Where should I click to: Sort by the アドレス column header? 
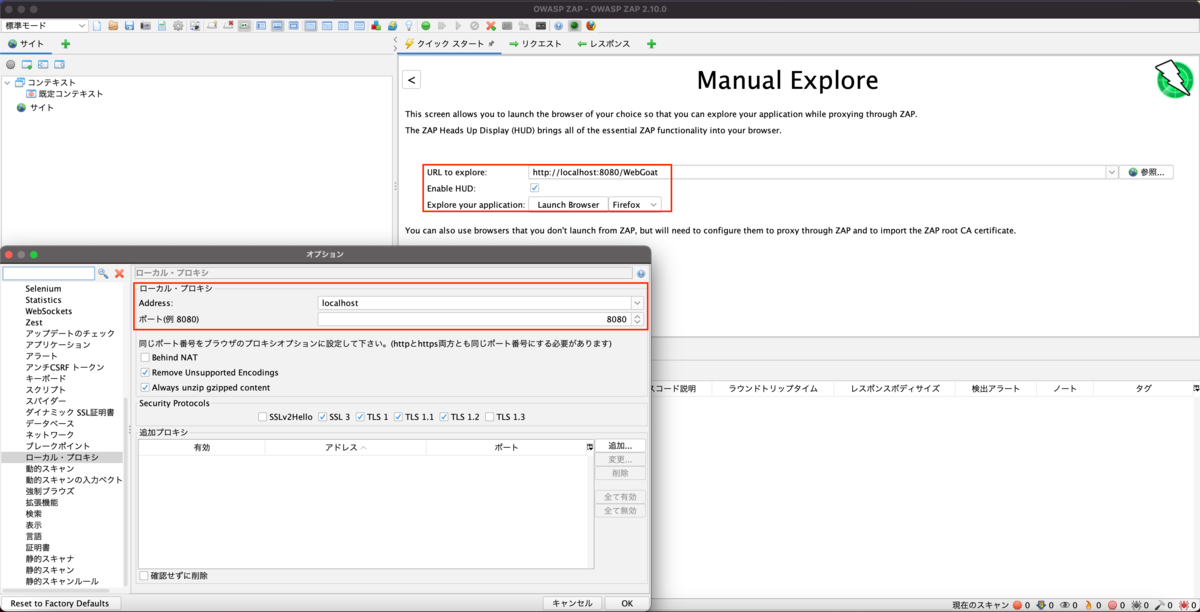click(x=345, y=447)
